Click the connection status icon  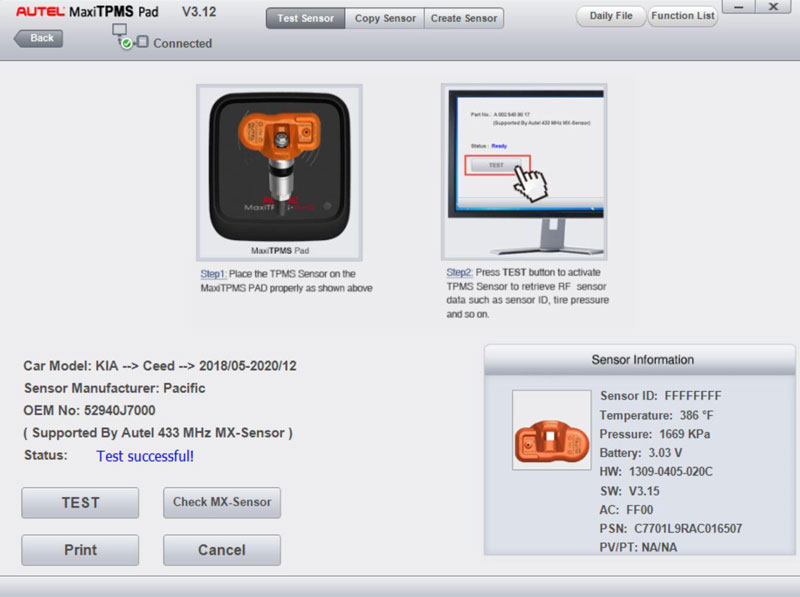(x=130, y=37)
